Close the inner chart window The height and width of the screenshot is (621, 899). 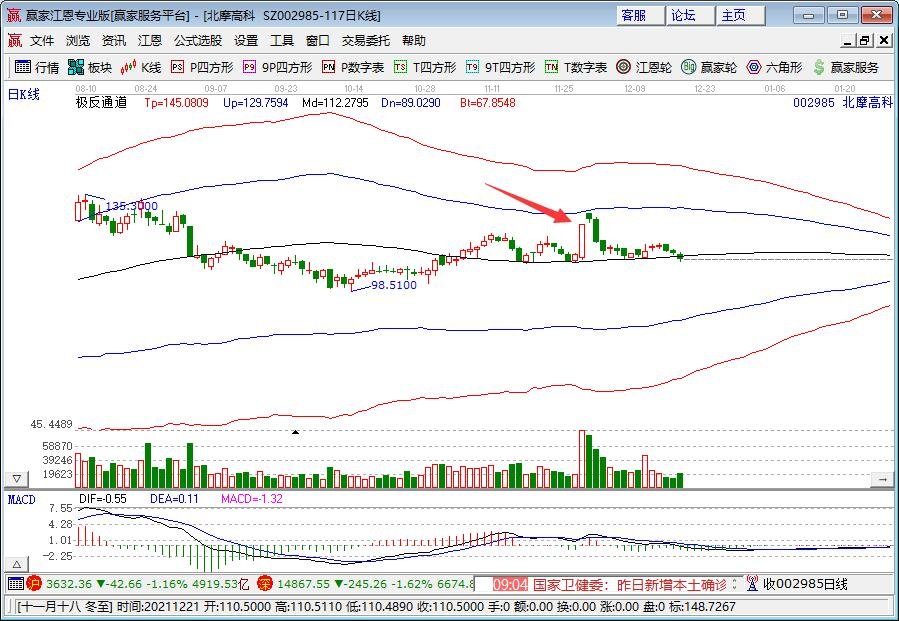point(884,41)
